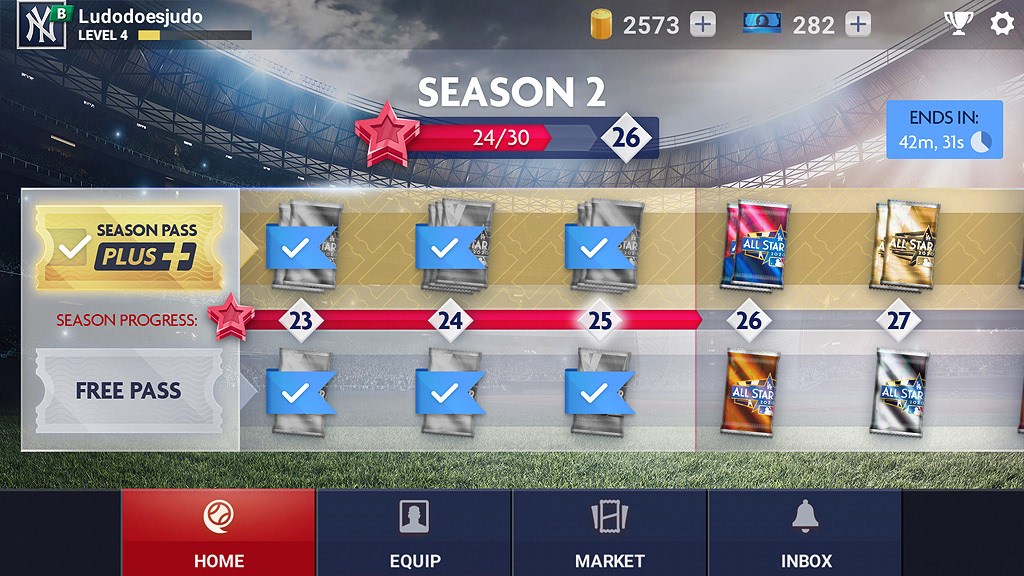
Task: Open the Inbox tab
Action: [x=805, y=533]
